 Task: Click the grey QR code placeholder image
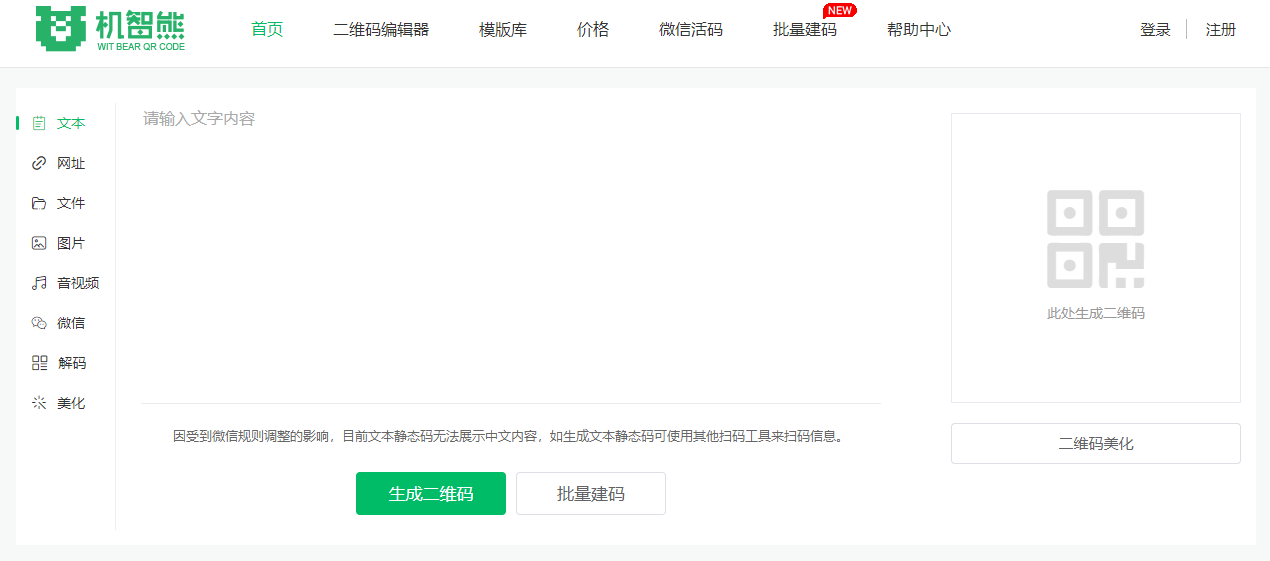click(1095, 239)
